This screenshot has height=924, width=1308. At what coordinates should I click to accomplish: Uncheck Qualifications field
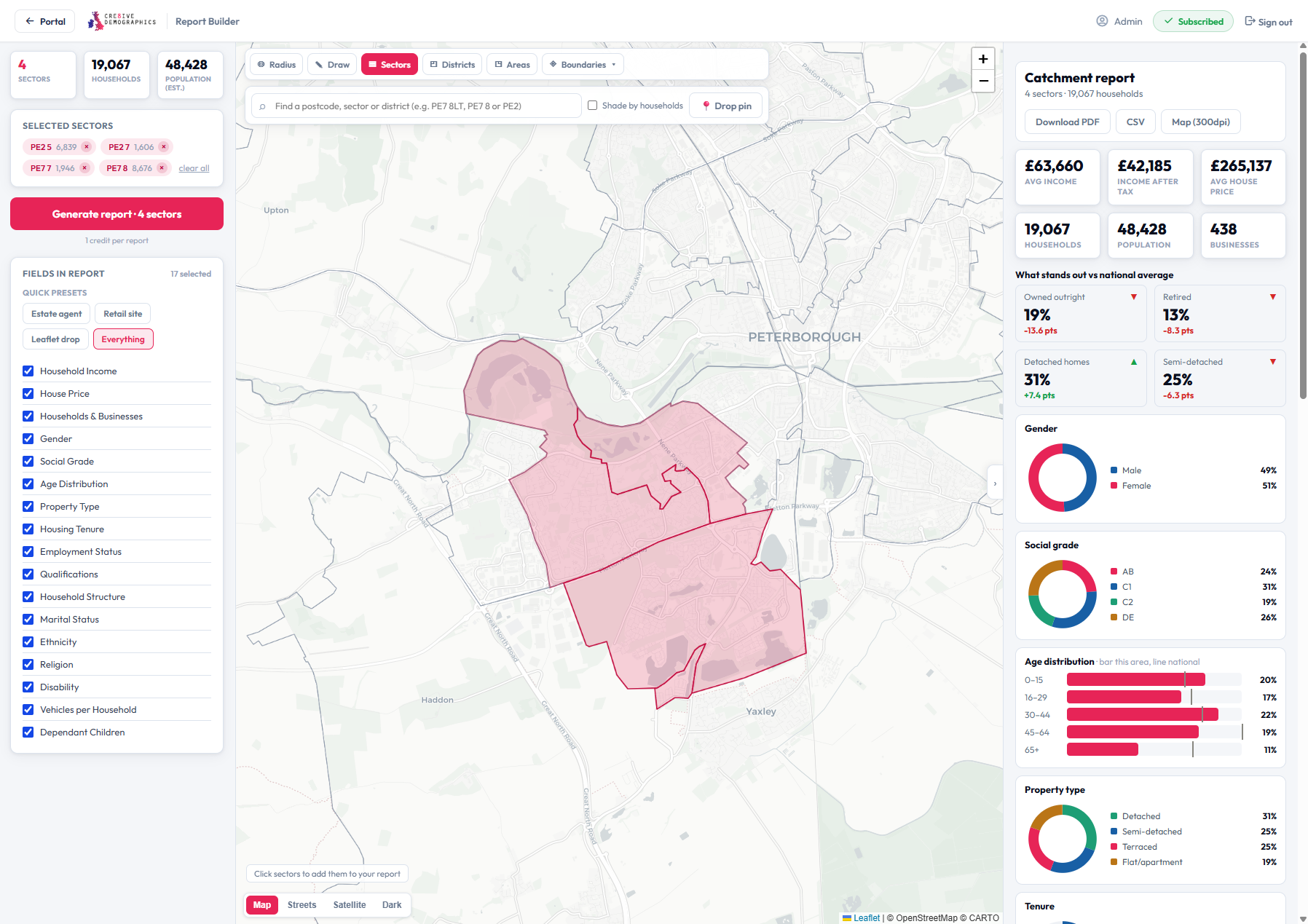point(28,574)
